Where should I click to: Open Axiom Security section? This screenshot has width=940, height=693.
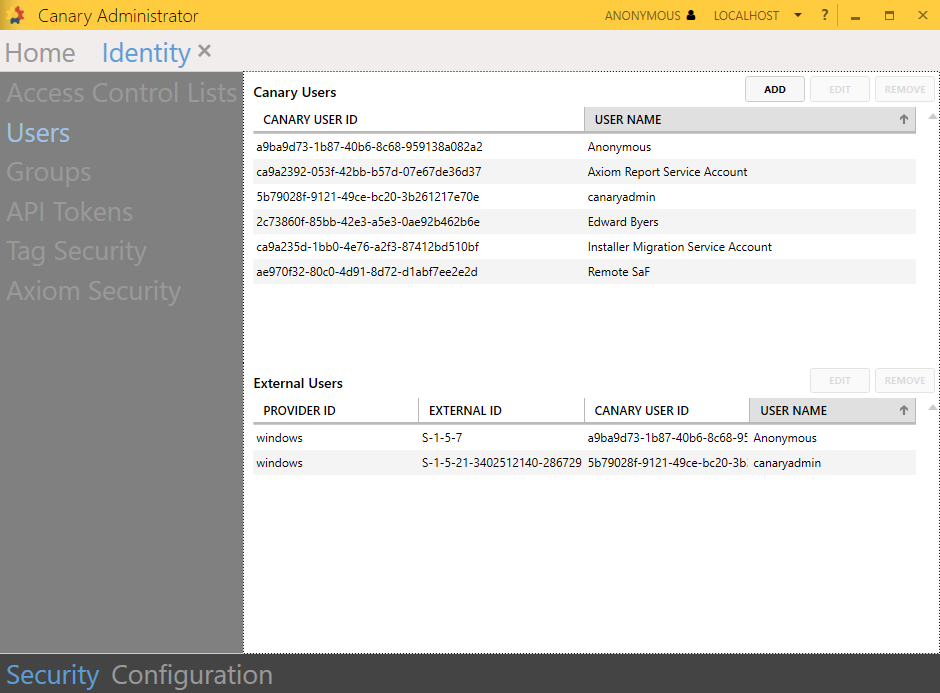coord(93,292)
